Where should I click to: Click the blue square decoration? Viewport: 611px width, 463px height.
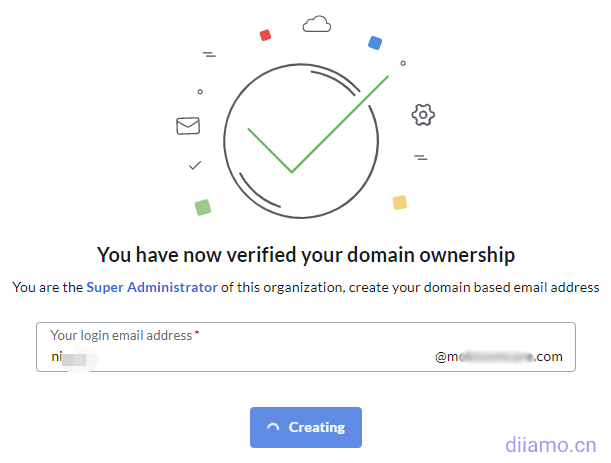click(x=375, y=42)
